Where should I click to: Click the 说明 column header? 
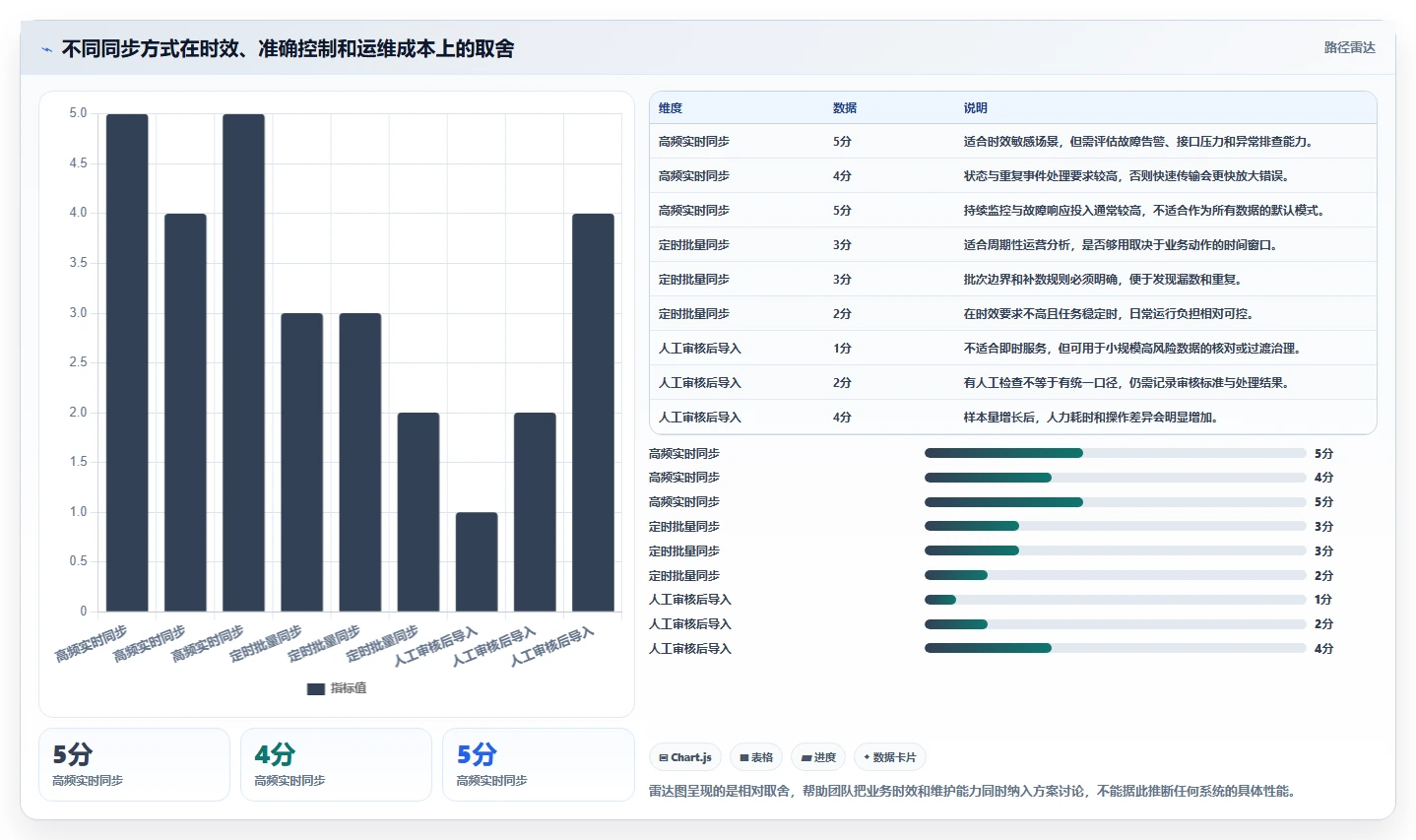[x=975, y=108]
